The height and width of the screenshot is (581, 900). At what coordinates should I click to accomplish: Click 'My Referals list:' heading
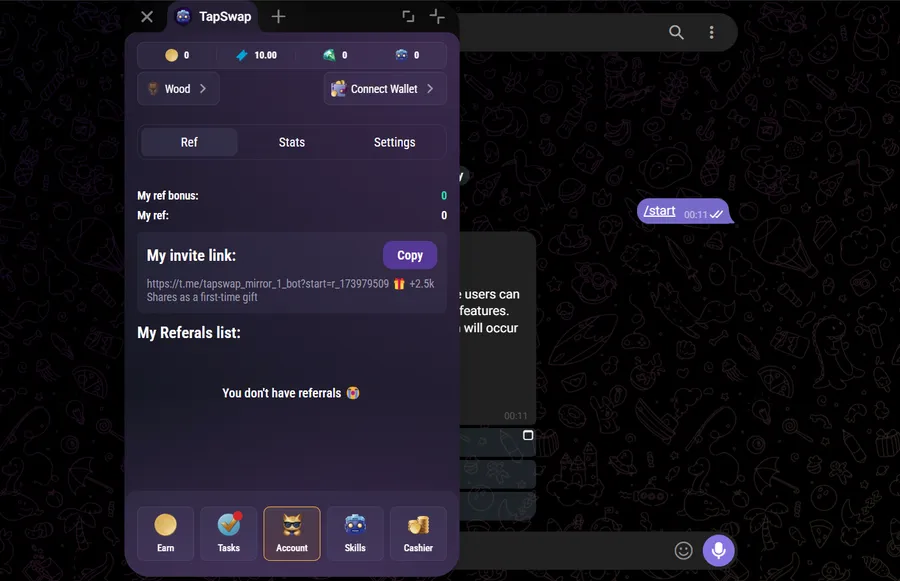point(189,333)
